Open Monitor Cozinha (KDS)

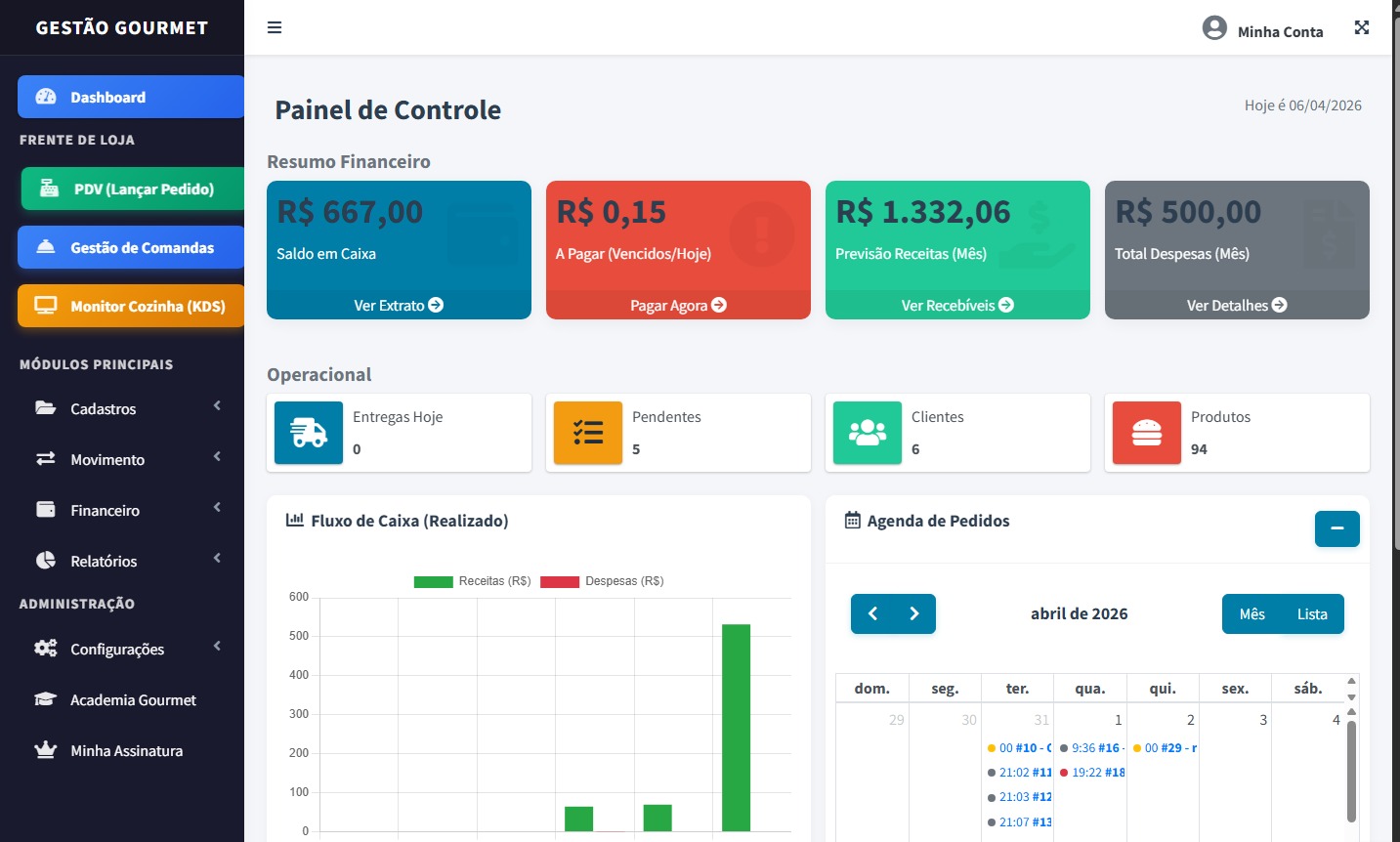pos(131,306)
